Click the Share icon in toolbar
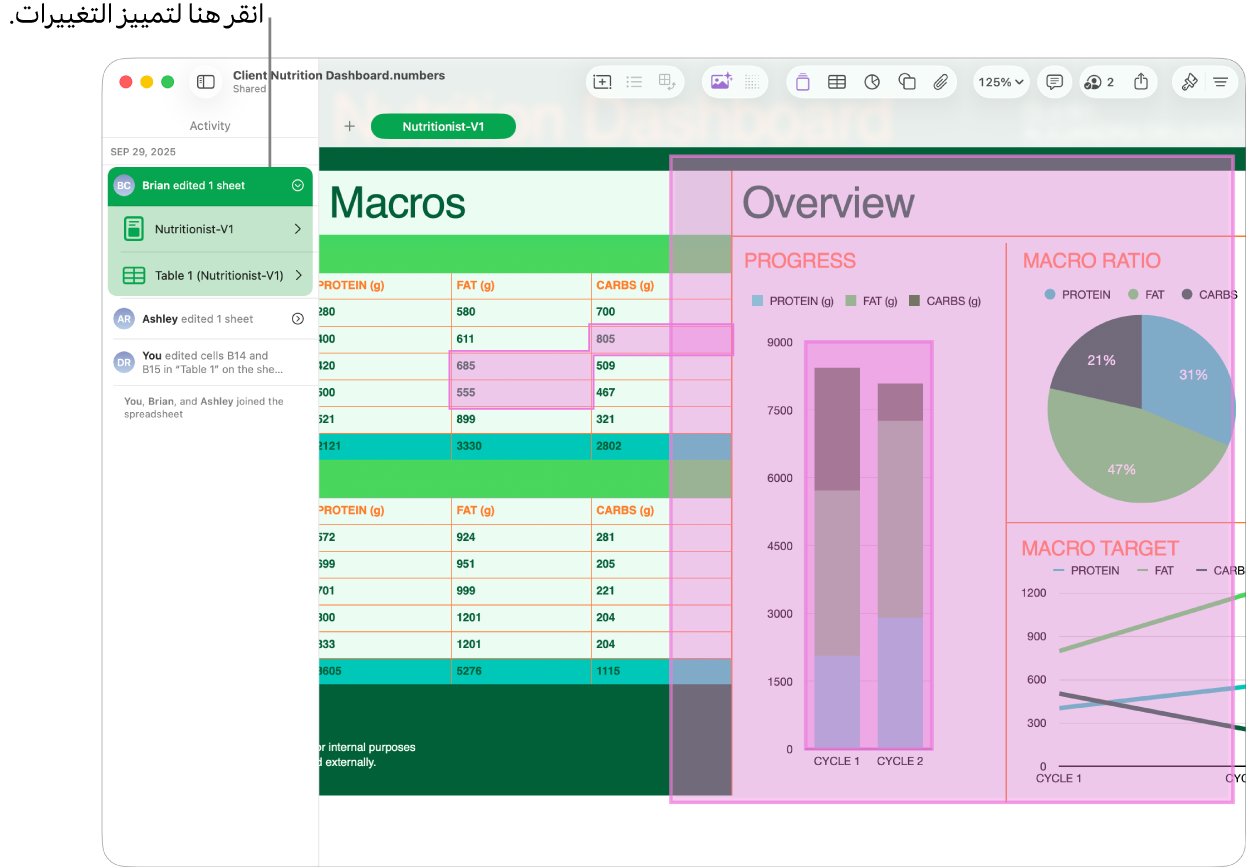The height and width of the screenshot is (867, 1248). tap(1141, 82)
